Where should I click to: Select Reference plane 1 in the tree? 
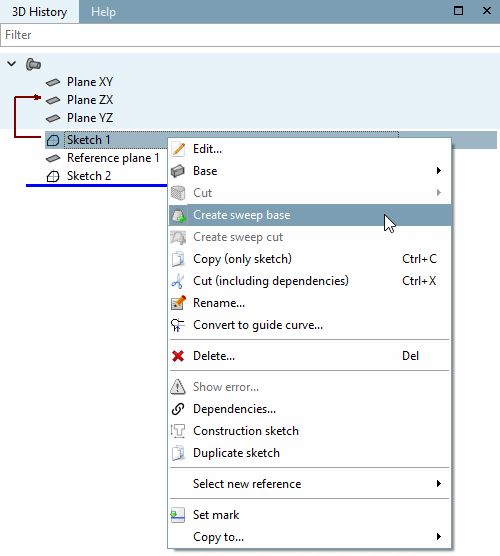coord(113,158)
